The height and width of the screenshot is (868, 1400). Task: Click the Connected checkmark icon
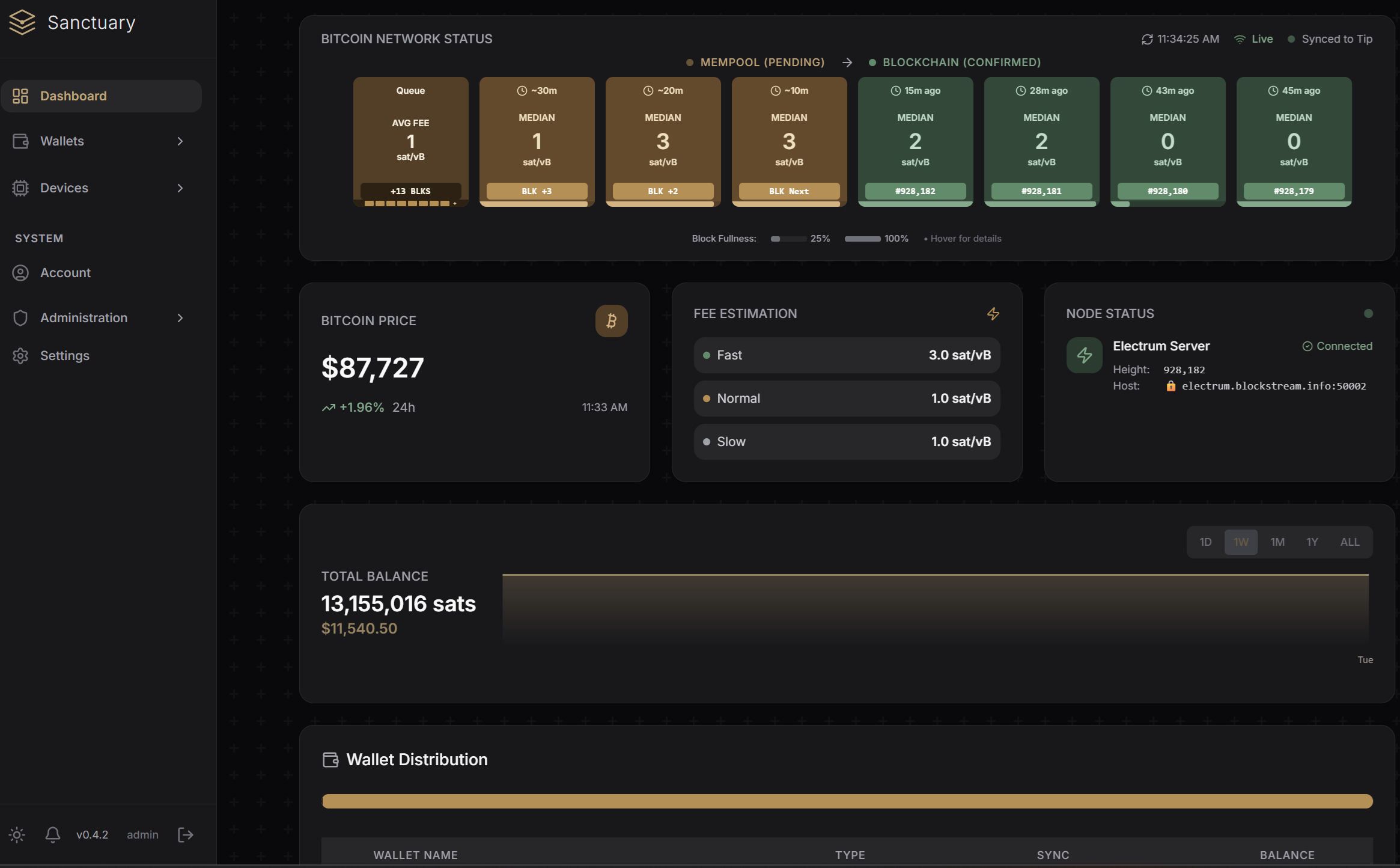1307,346
